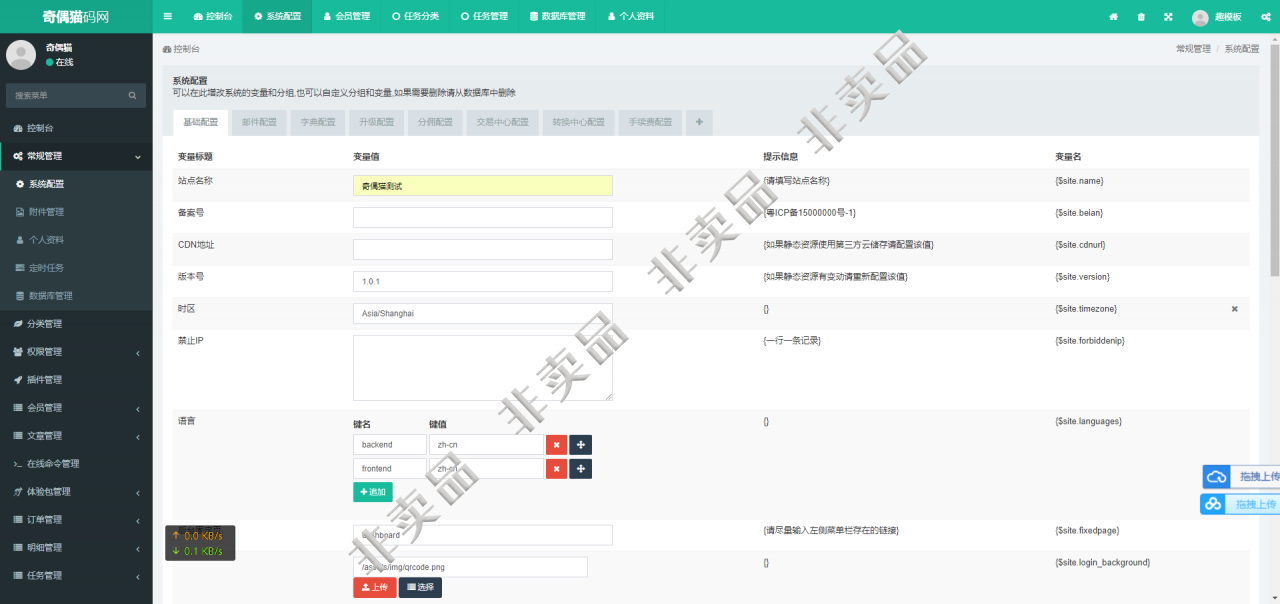Image resolution: width=1280 pixels, height=604 pixels.
Task: Open 定时任务 in the sidebar
Action: point(76,268)
